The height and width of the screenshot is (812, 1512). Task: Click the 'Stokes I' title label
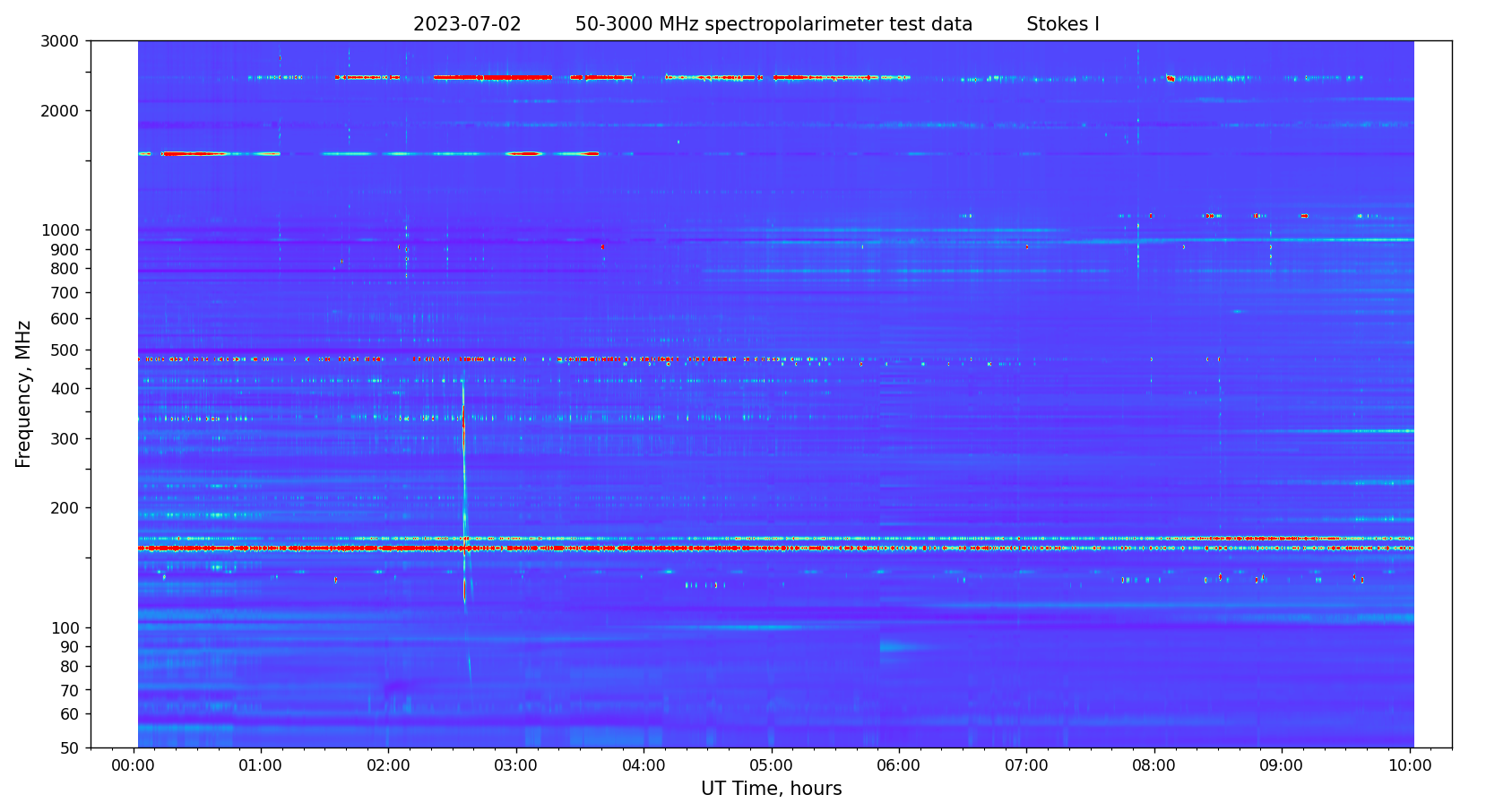1062,25
